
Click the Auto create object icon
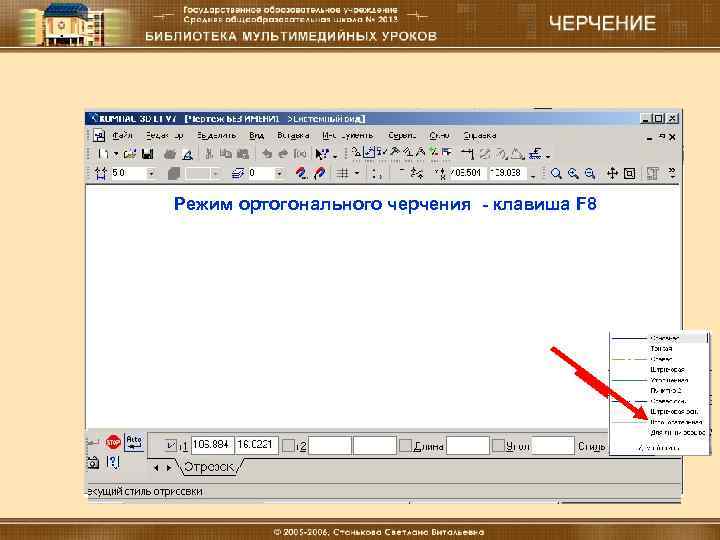point(134,442)
